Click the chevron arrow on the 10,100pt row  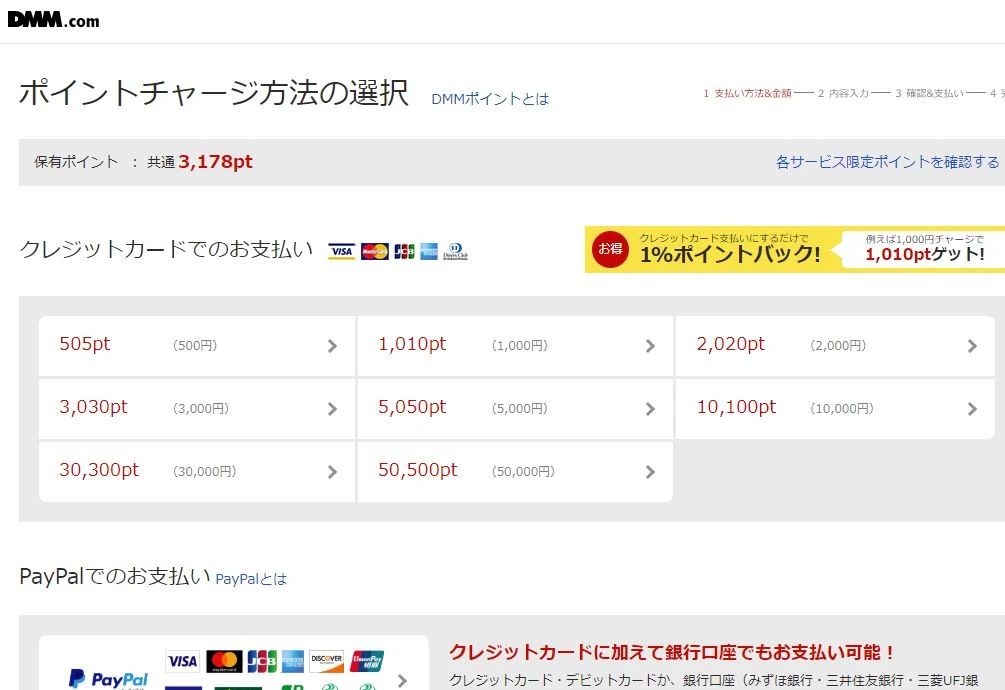972,409
